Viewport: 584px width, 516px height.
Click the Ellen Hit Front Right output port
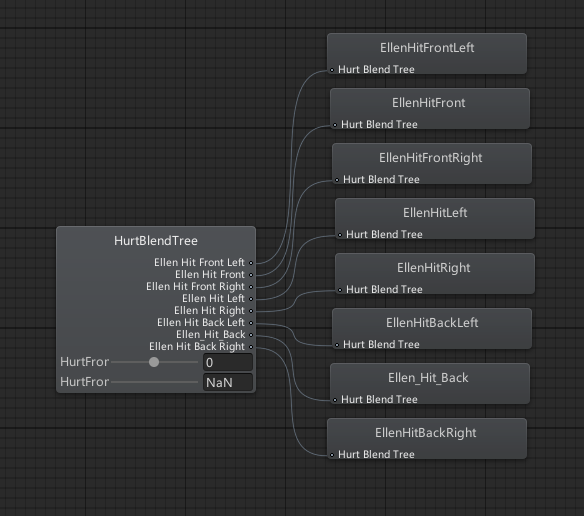(251, 287)
